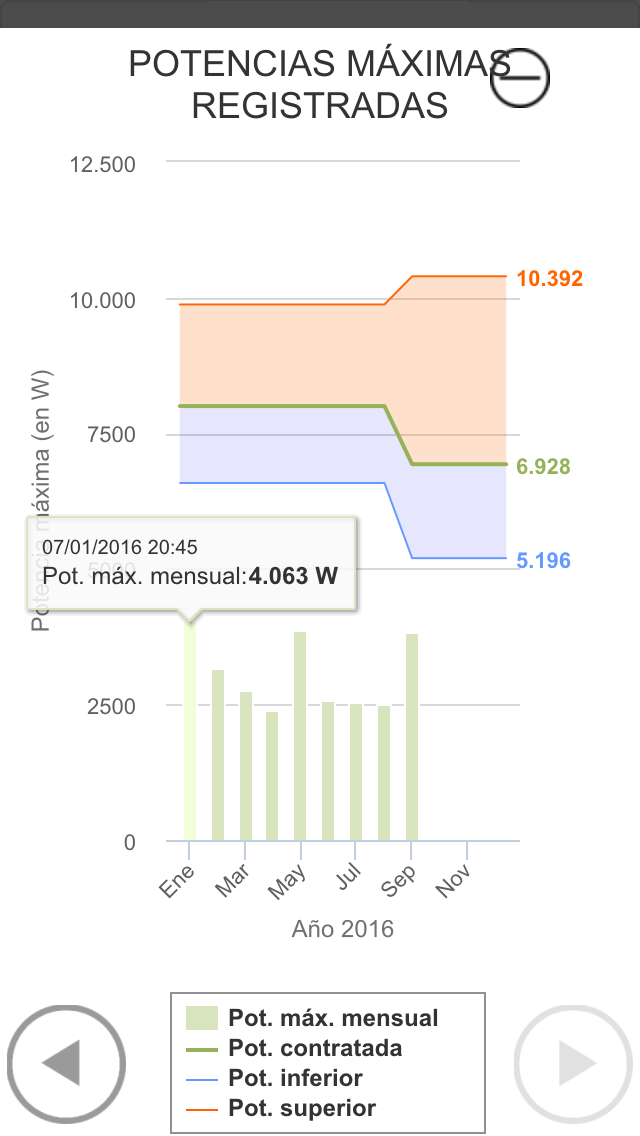Select the Pot. máx. mensual legend label
This screenshot has height=1136, width=640.
[x=333, y=1018]
